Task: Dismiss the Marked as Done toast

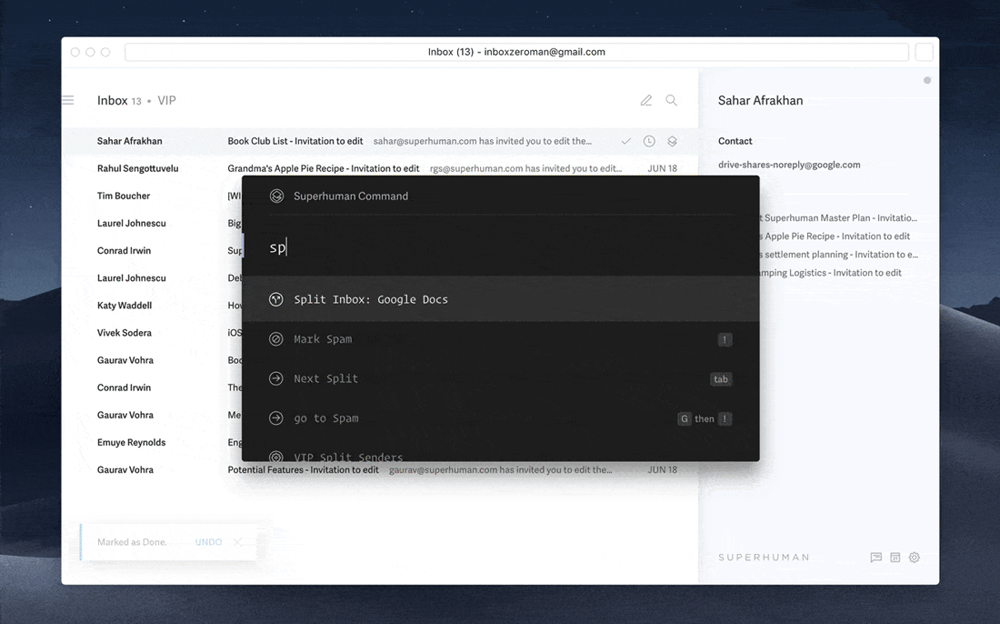Action: (x=237, y=542)
